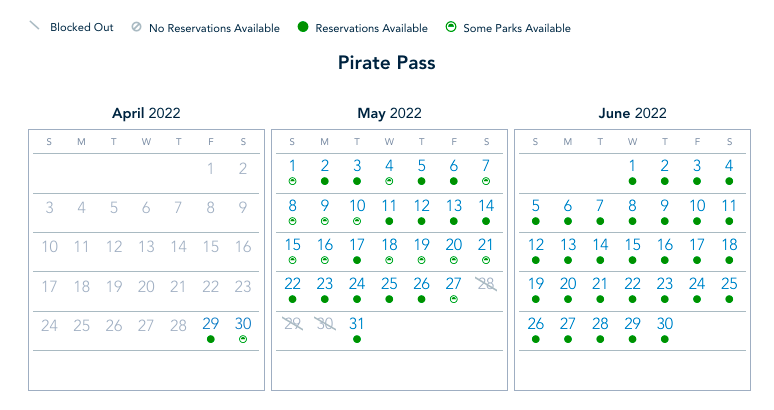
Task: Click the availability dot under April 29
Action: click(211, 339)
